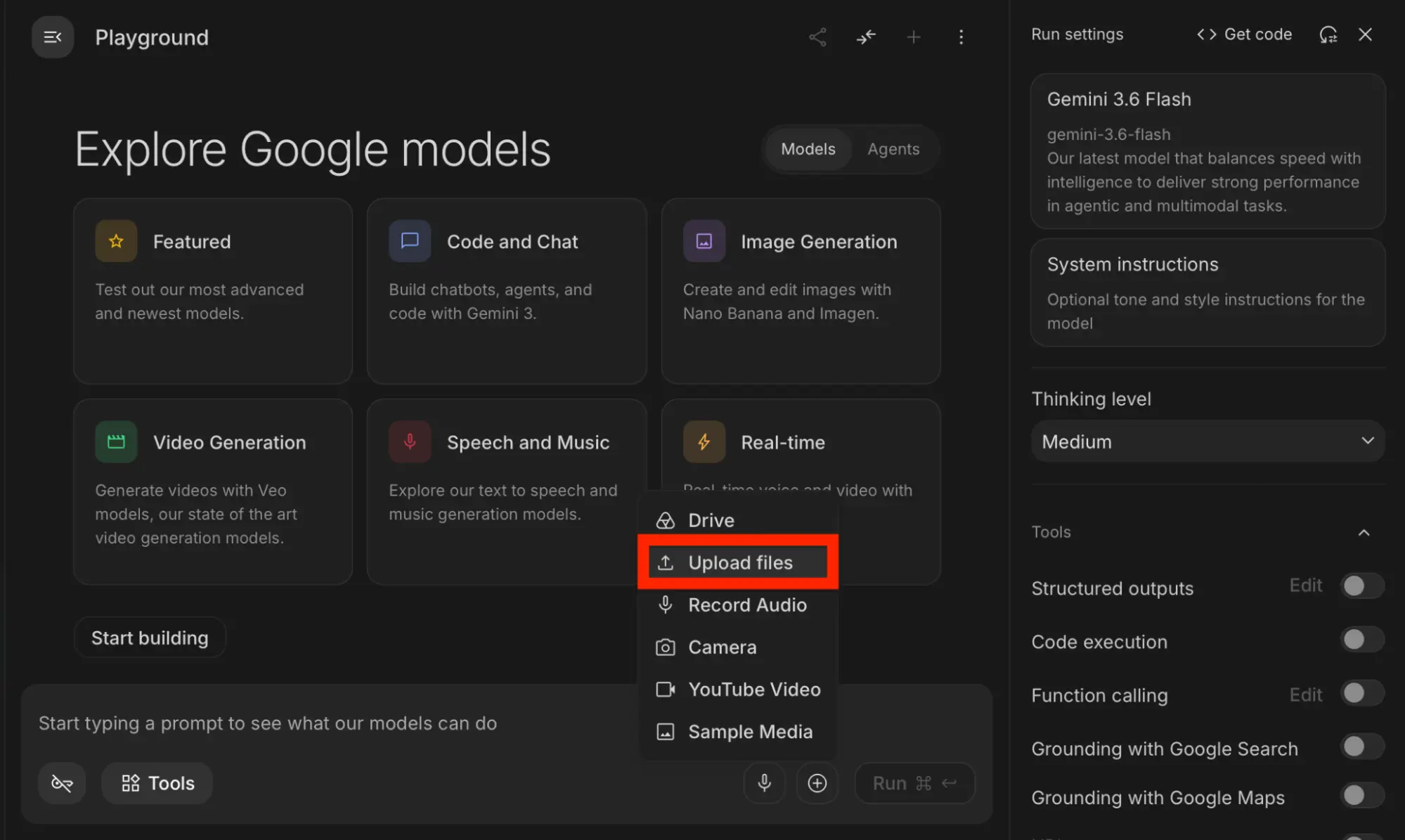Click the Code and Chat bubble icon
The width and height of the screenshot is (1405, 840).
click(x=410, y=241)
